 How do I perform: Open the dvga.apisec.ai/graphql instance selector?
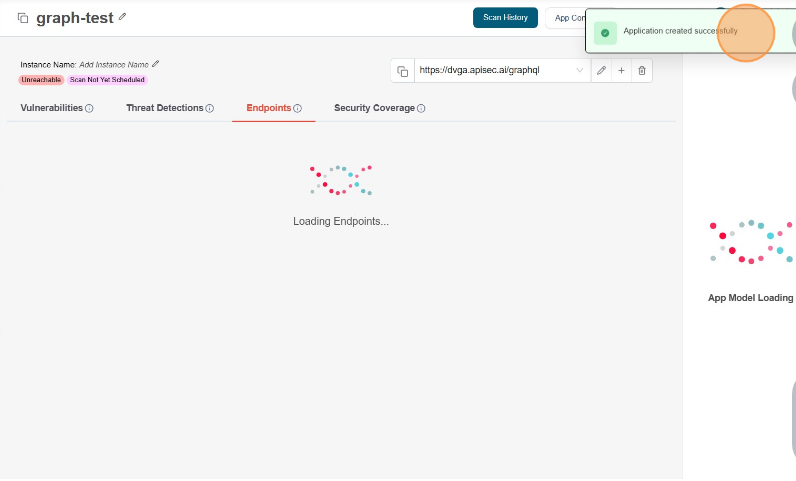[490, 71]
